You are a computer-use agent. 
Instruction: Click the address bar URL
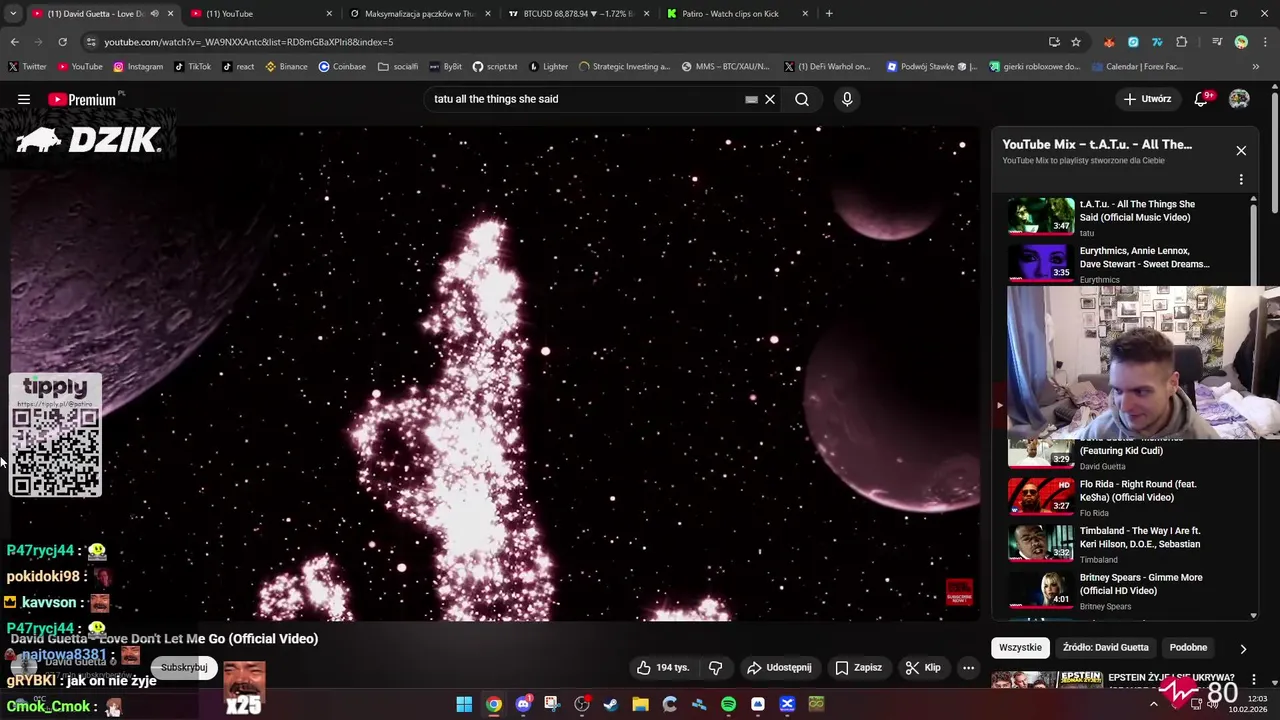click(250, 42)
